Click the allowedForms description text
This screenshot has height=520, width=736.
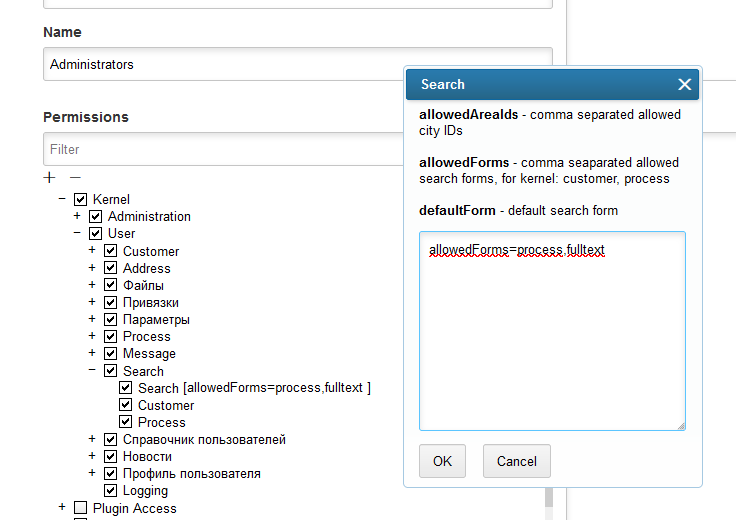tap(549, 170)
